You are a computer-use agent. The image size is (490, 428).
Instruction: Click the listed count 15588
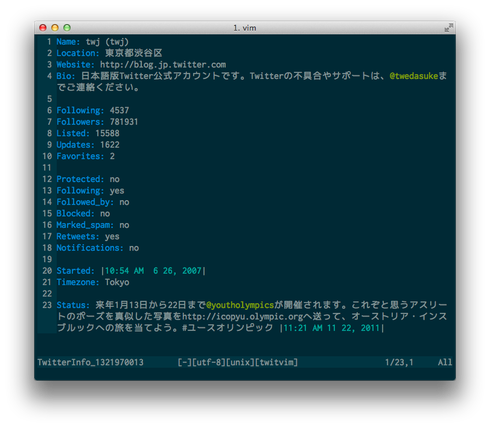(107, 133)
